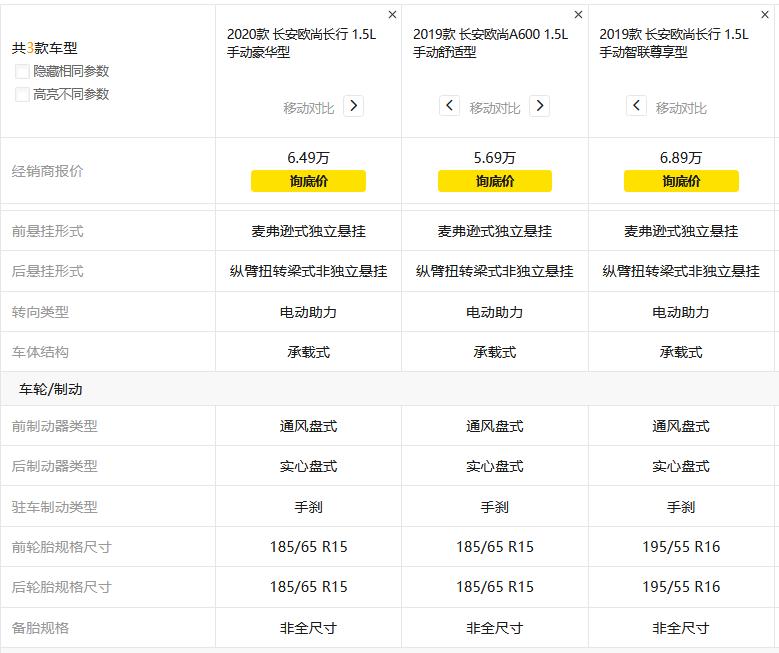The image size is (779, 653).
Task: Click the 前制动器类型 row label
Action: (x=55, y=426)
